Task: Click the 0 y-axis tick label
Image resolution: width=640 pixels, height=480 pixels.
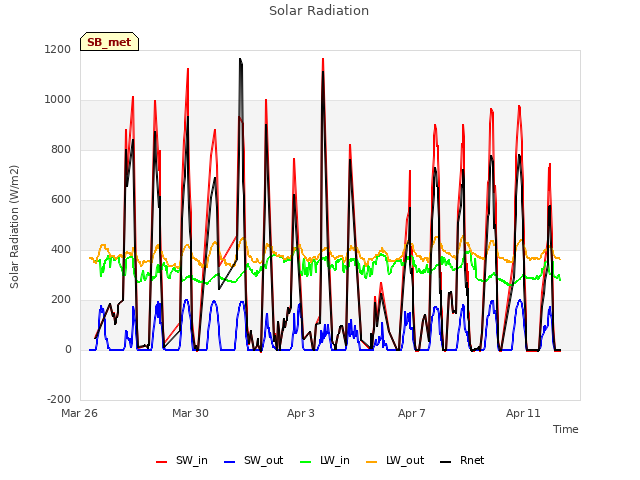Action: [x=68, y=349]
